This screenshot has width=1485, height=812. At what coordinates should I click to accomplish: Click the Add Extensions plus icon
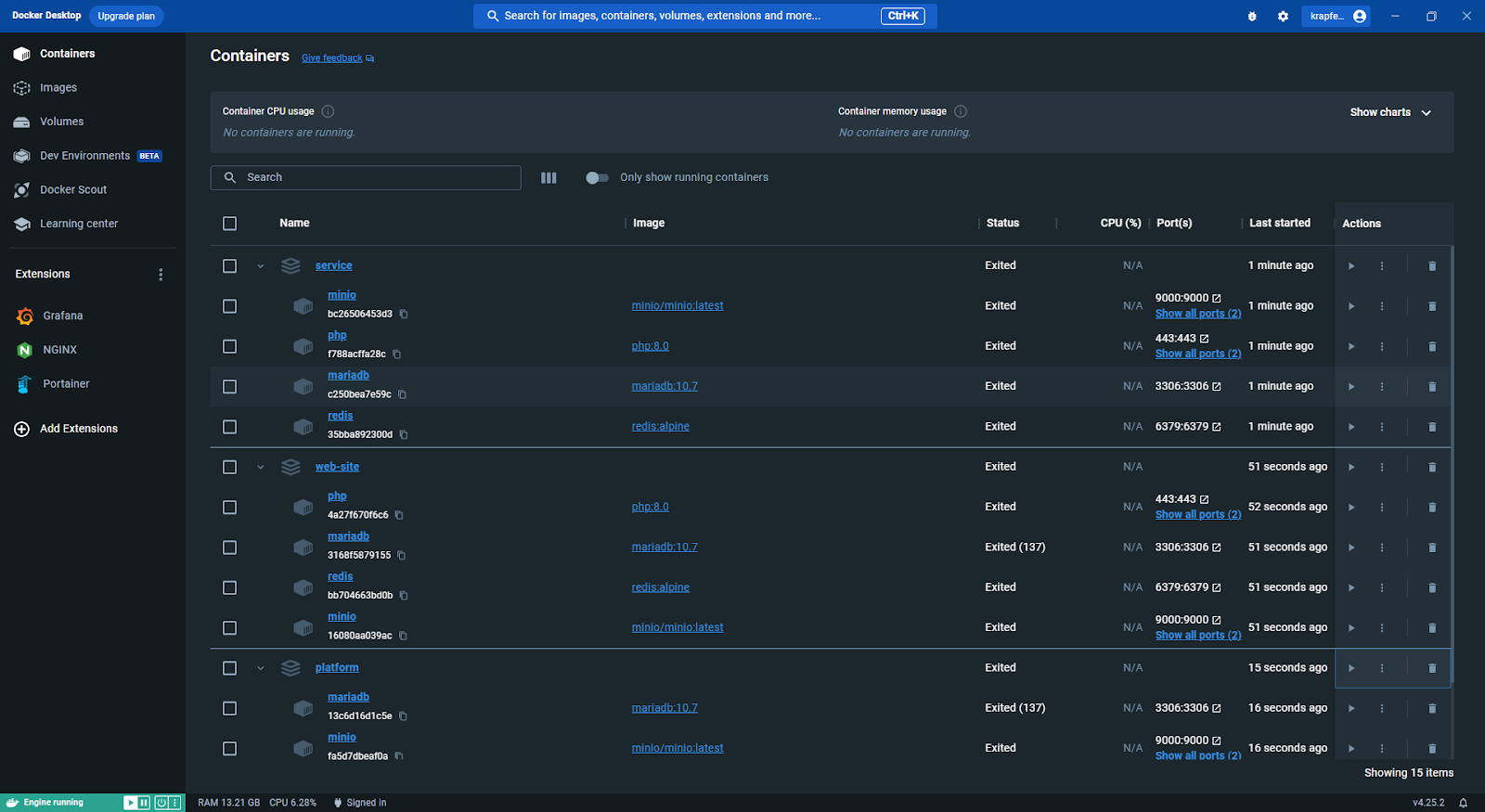(21, 429)
